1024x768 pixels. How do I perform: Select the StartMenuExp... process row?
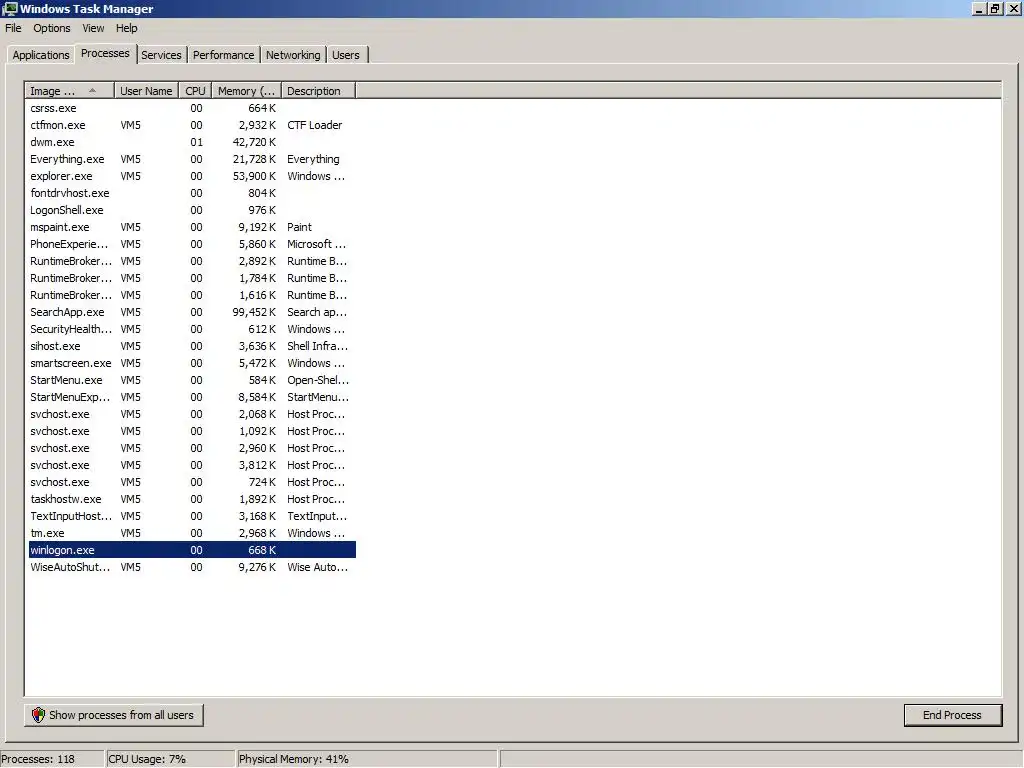pyautogui.click(x=192, y=397)
